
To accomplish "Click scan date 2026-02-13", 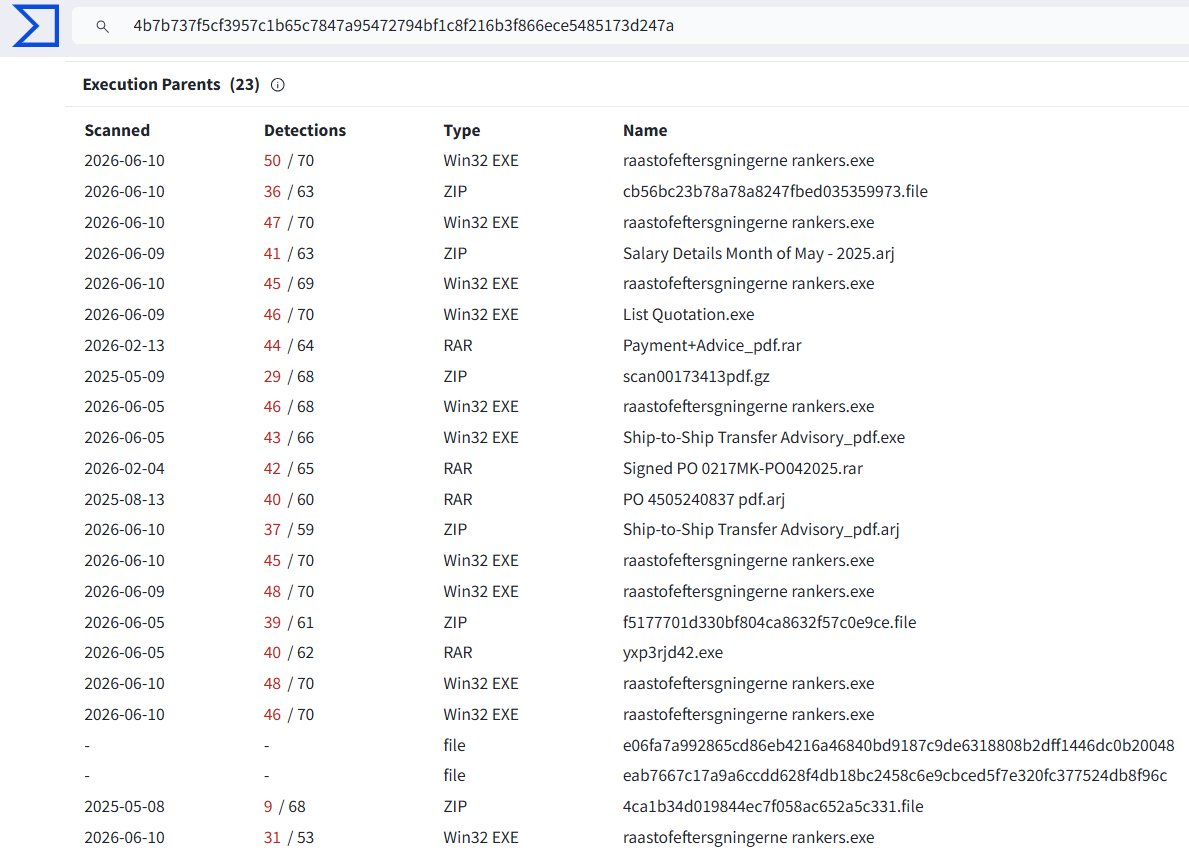I will tap(124, 346).
